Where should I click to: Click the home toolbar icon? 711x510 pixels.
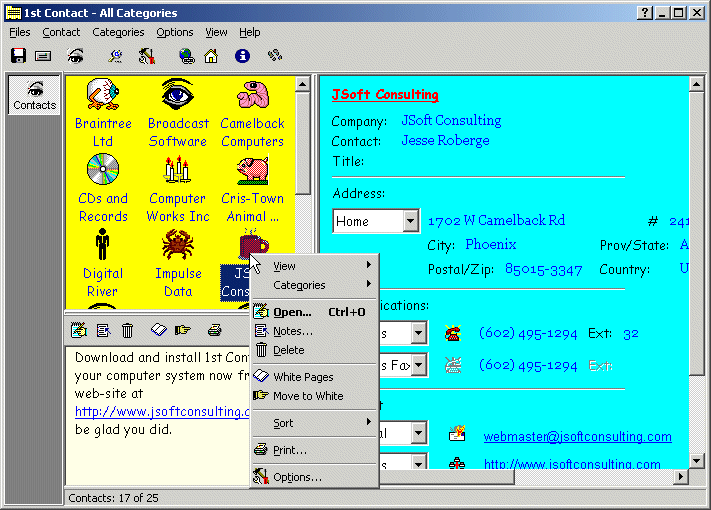[211, 56]
